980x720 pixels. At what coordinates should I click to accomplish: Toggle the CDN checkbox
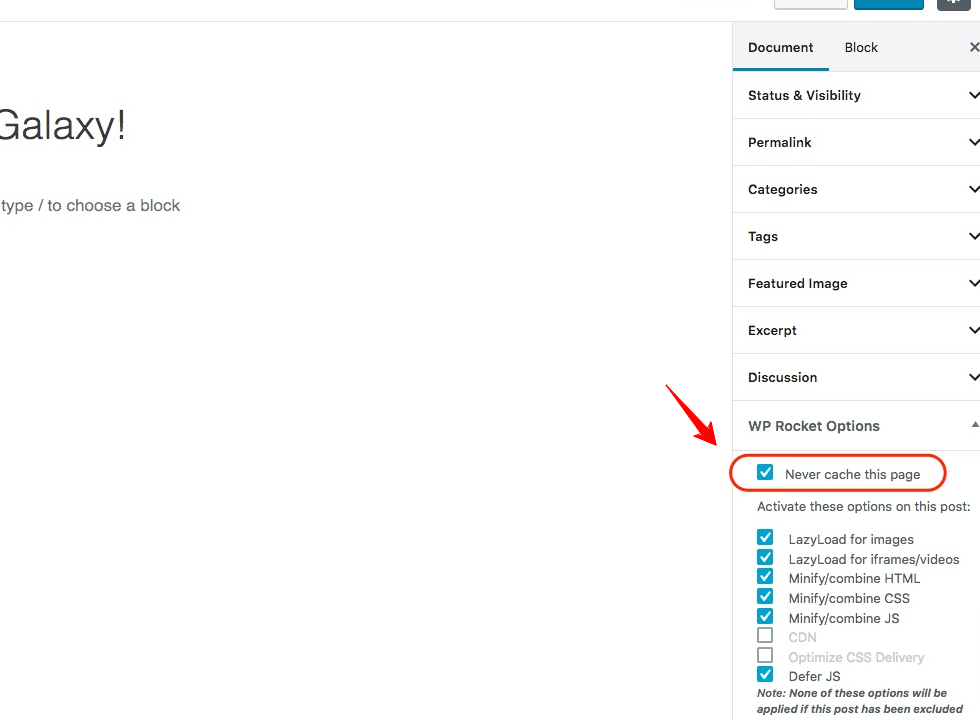pyautogui.click(x=765, y=635)
